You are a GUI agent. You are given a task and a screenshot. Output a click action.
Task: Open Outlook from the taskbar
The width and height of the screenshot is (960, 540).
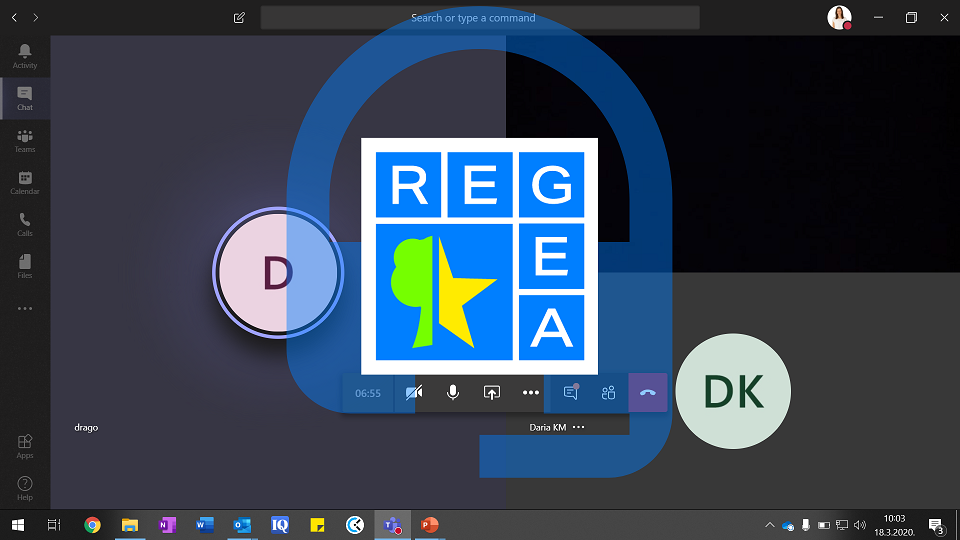coord(242,525)
